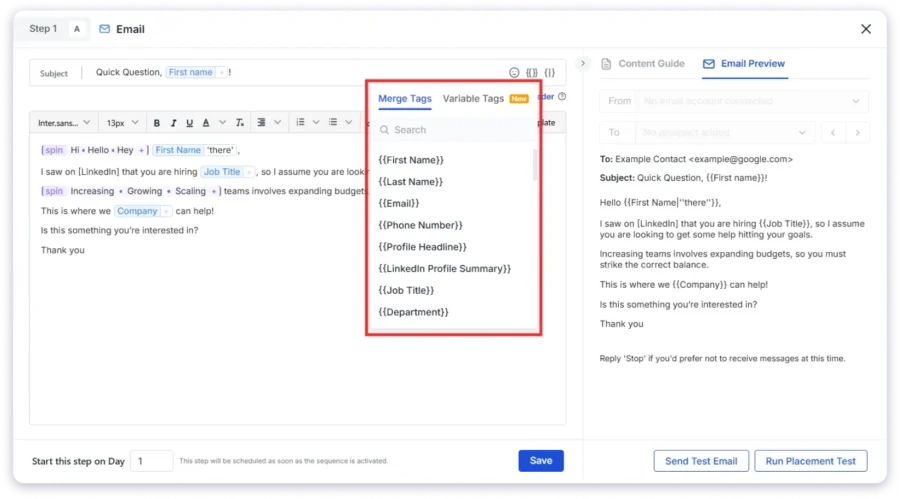Click the Job Title tag in body
Image resolution: width=900 pixels, height=499 pixels.
click(222, 172)
